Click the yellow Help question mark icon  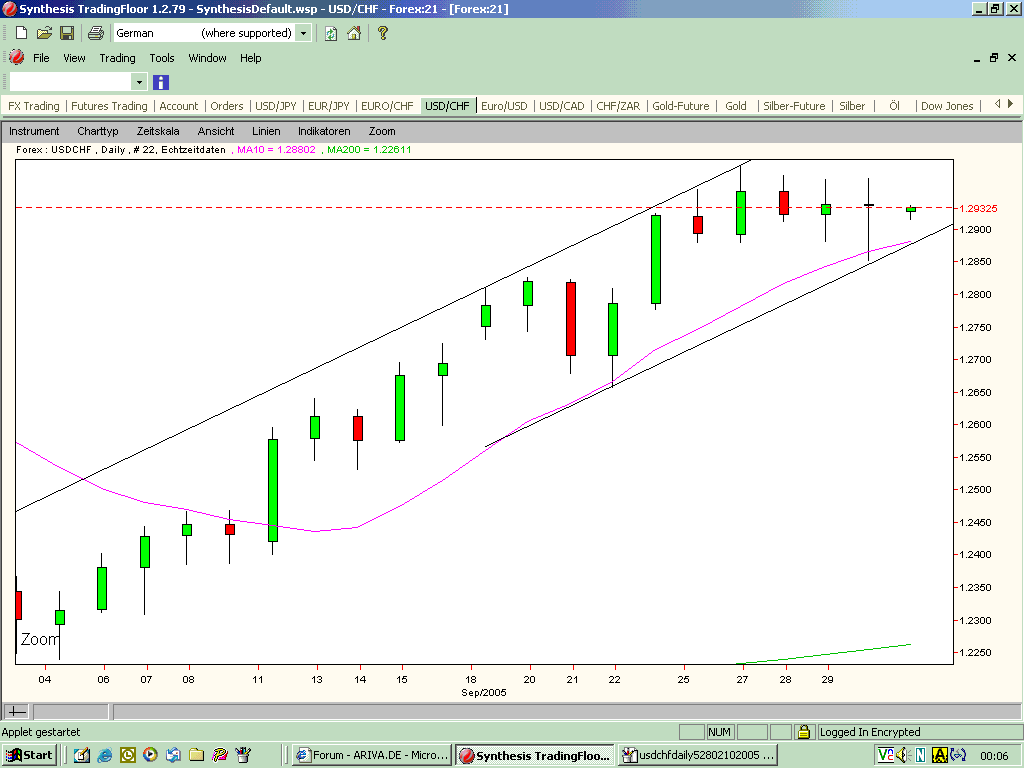383,33
